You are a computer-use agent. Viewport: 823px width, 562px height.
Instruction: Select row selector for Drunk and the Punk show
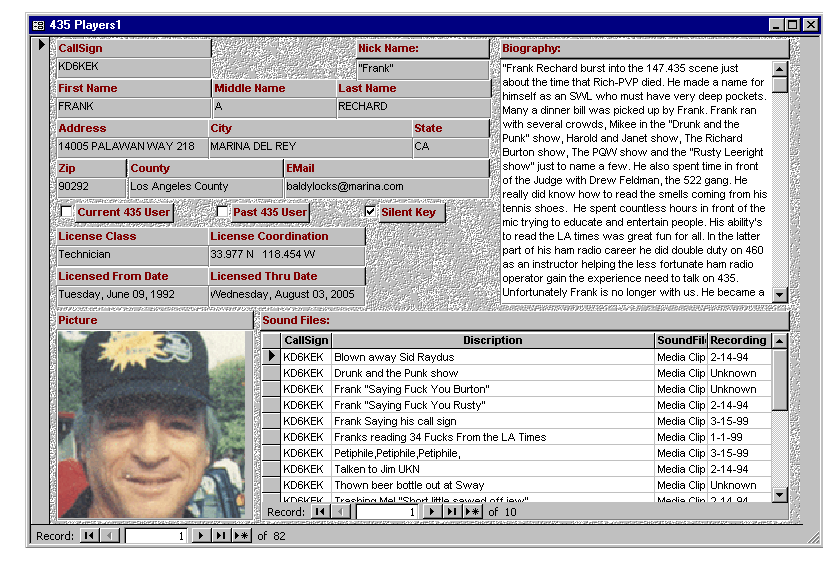(271, 373)
